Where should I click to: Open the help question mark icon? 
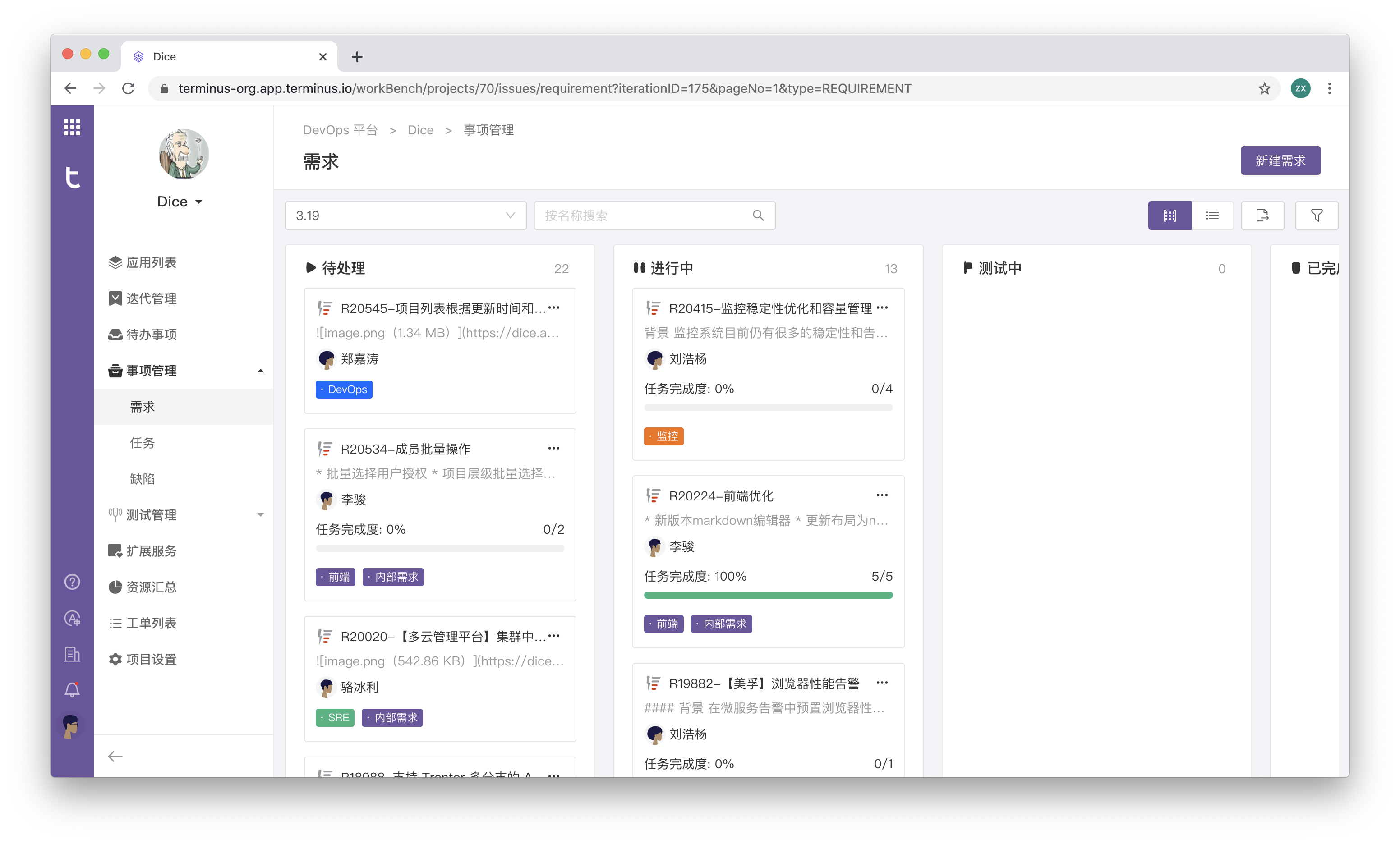pos(72,582)
